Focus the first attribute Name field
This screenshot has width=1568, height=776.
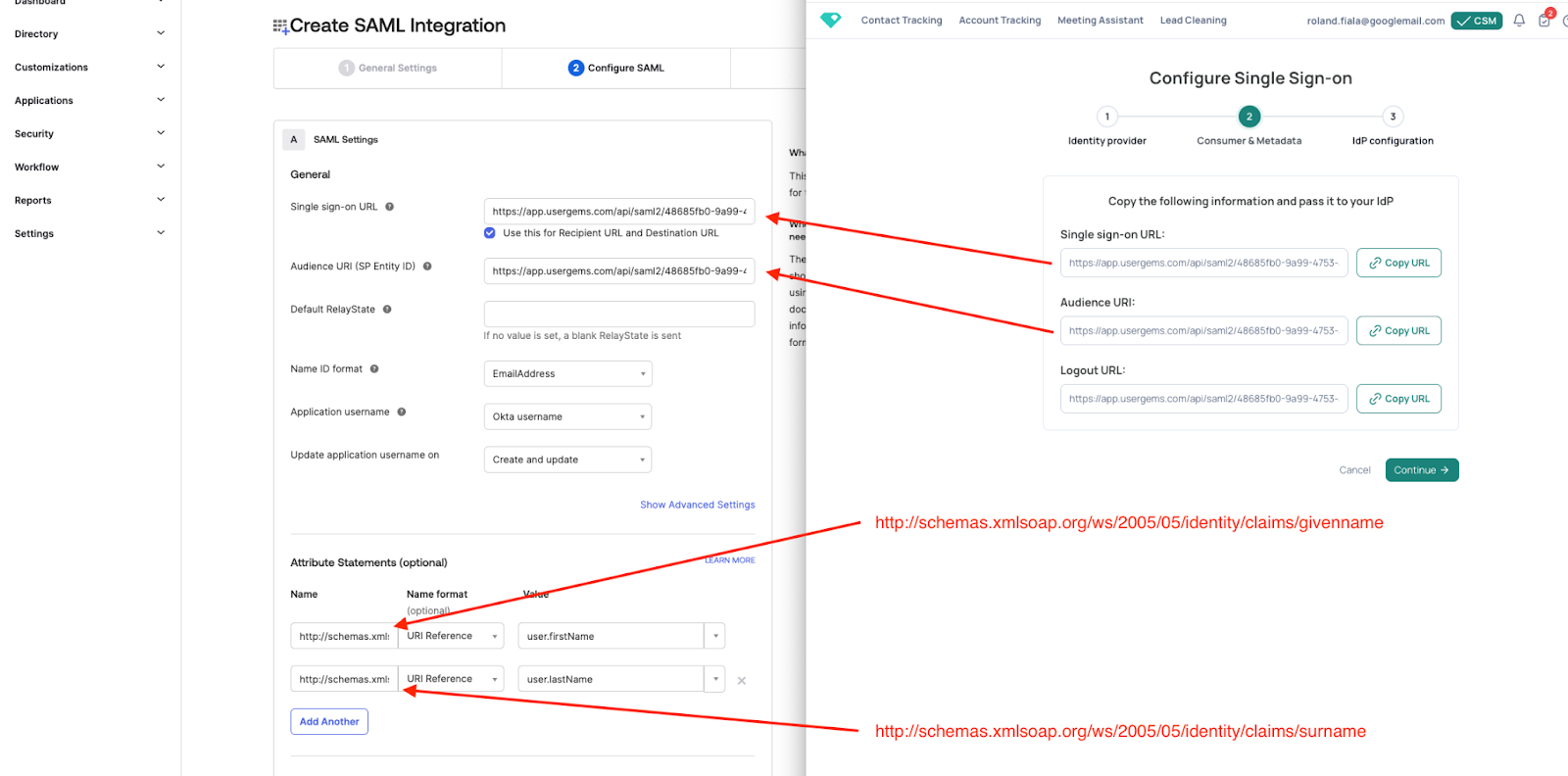tap(344, 636)
